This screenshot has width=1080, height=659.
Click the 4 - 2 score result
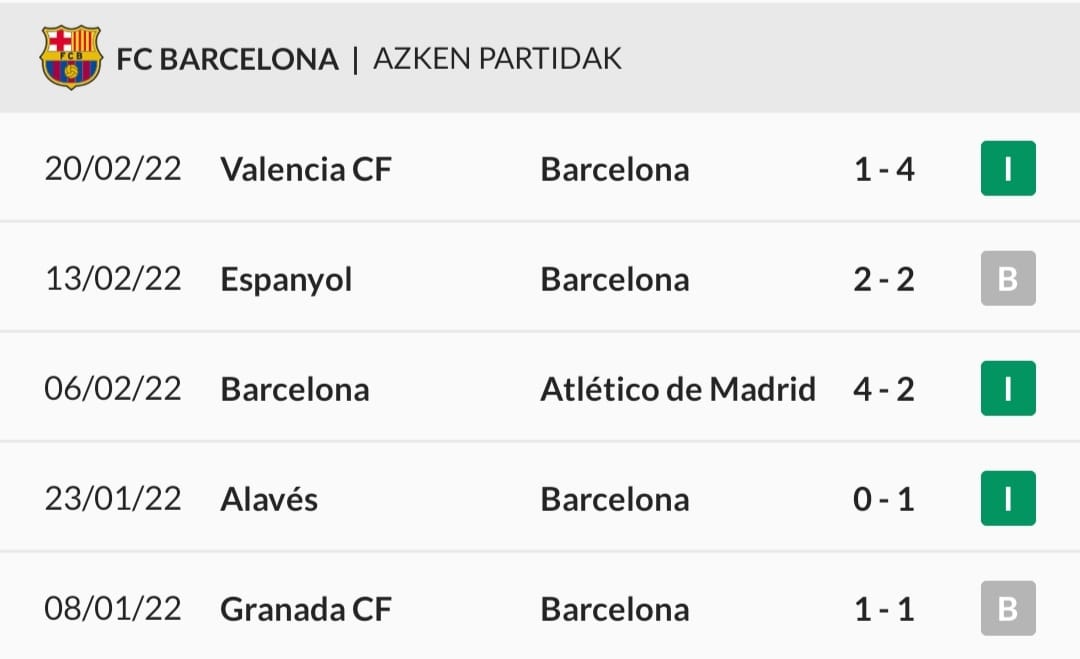(x=884, y=389)
